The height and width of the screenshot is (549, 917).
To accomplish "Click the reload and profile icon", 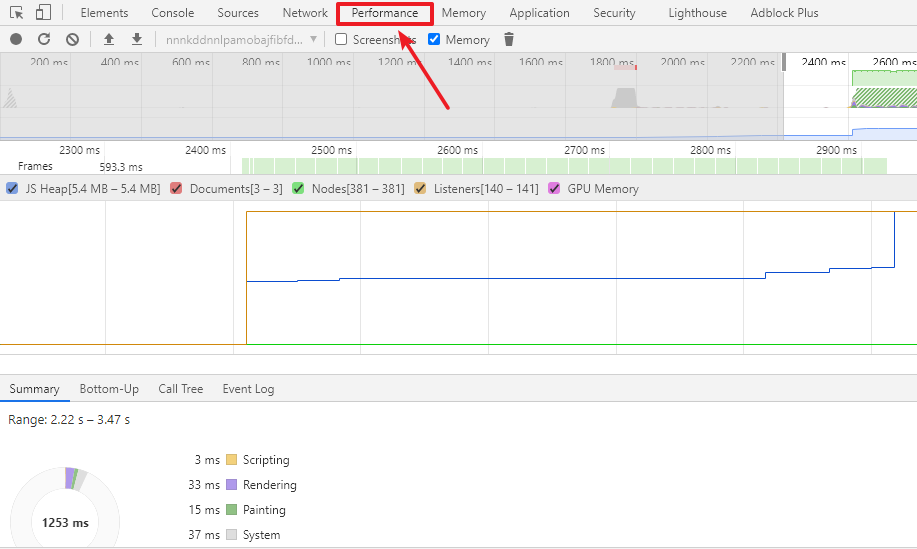I will (x=44, y=39).
